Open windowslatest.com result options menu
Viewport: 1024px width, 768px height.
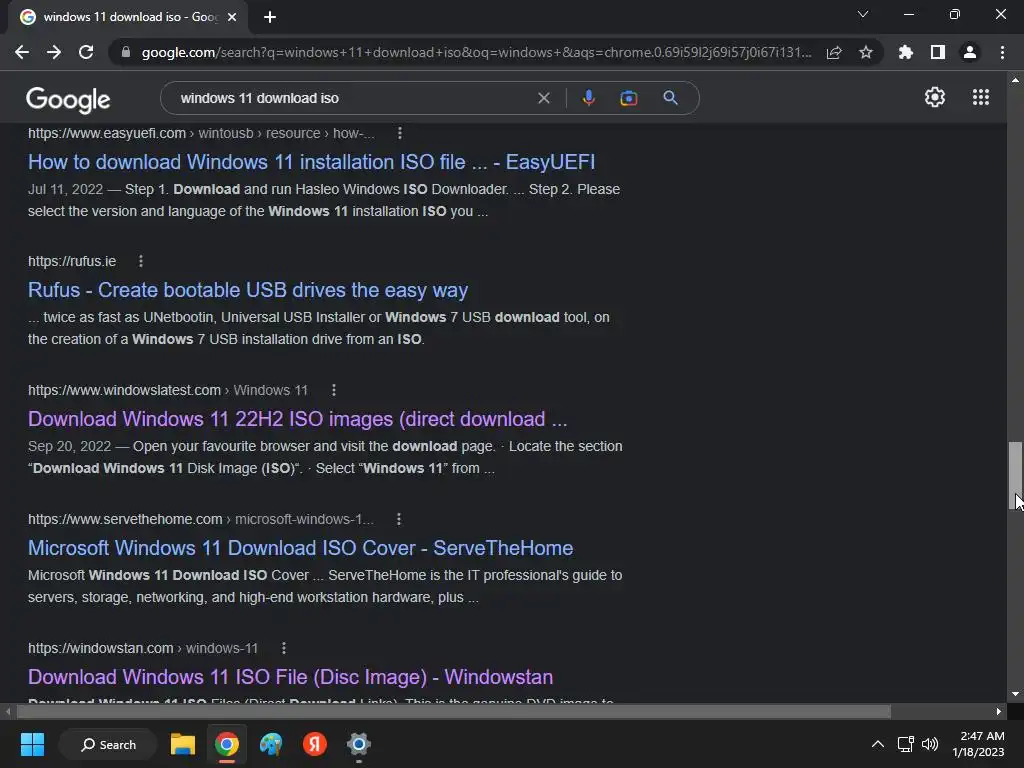click(x=334, y=390)
